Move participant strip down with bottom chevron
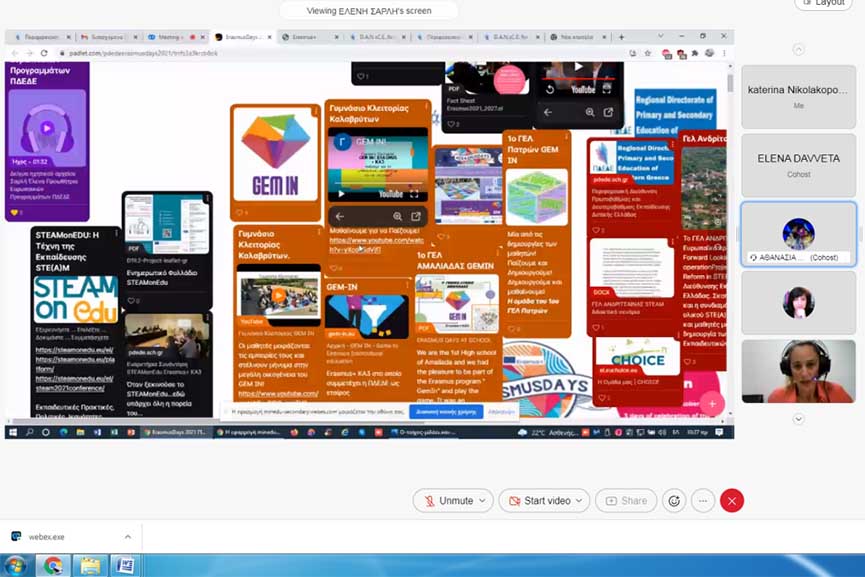The width and height of the screenshot is (865, 577). [798, 419]
